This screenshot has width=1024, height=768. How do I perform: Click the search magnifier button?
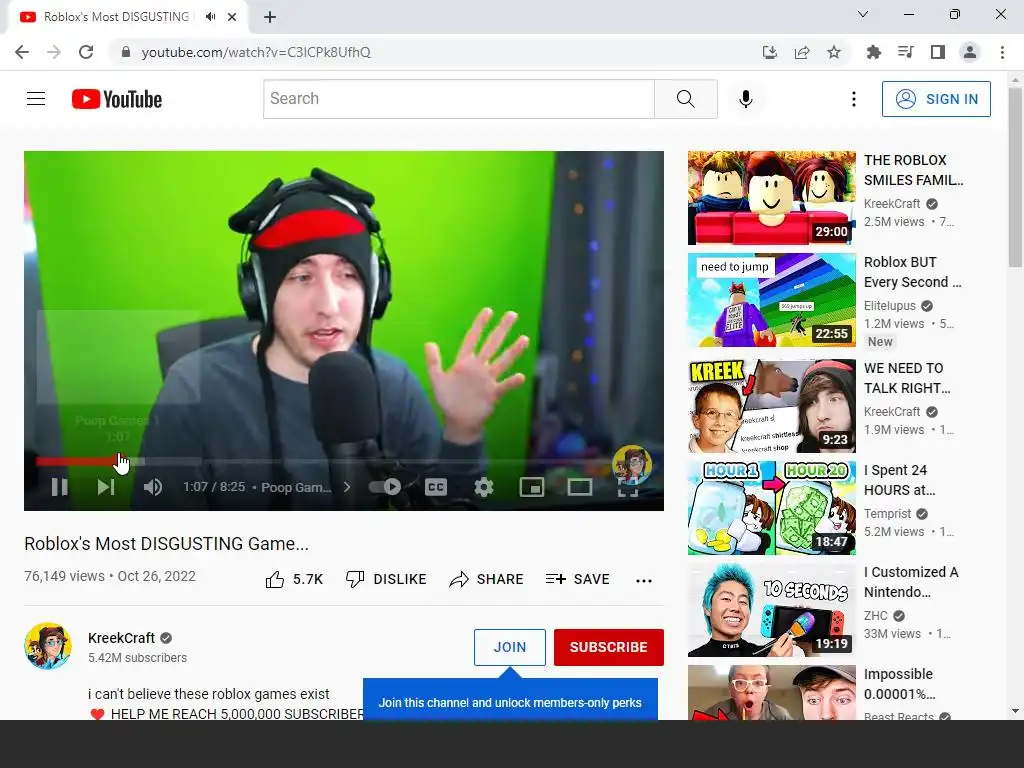pos(686,99)
